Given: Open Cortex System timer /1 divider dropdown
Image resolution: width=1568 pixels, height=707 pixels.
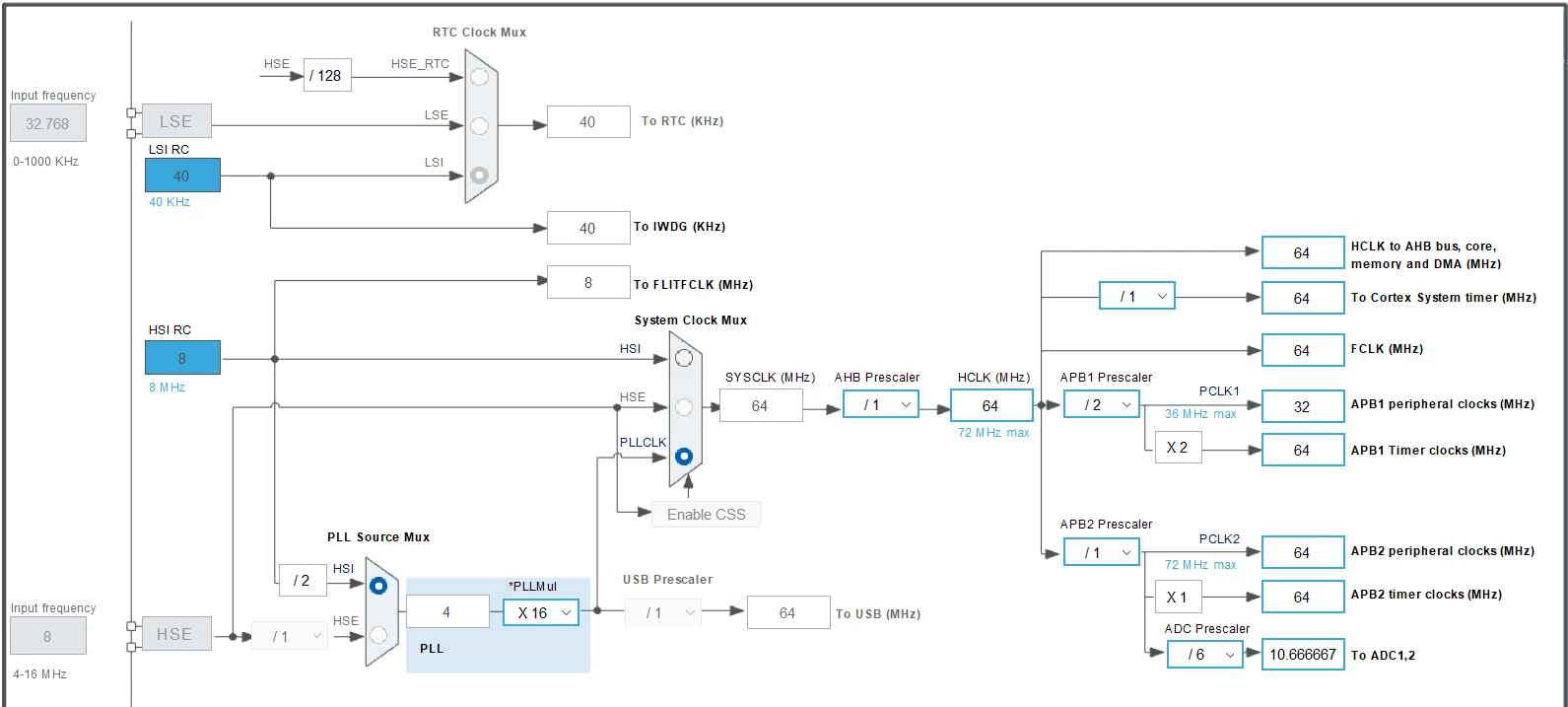Looking at the screenshot, I should pyautogui.click(x=1137, y=296).
